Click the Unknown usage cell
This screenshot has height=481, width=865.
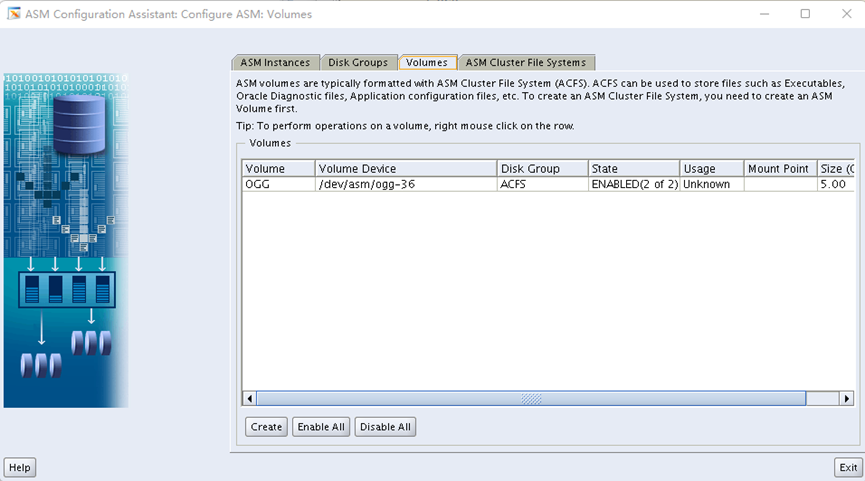[712, 184]
